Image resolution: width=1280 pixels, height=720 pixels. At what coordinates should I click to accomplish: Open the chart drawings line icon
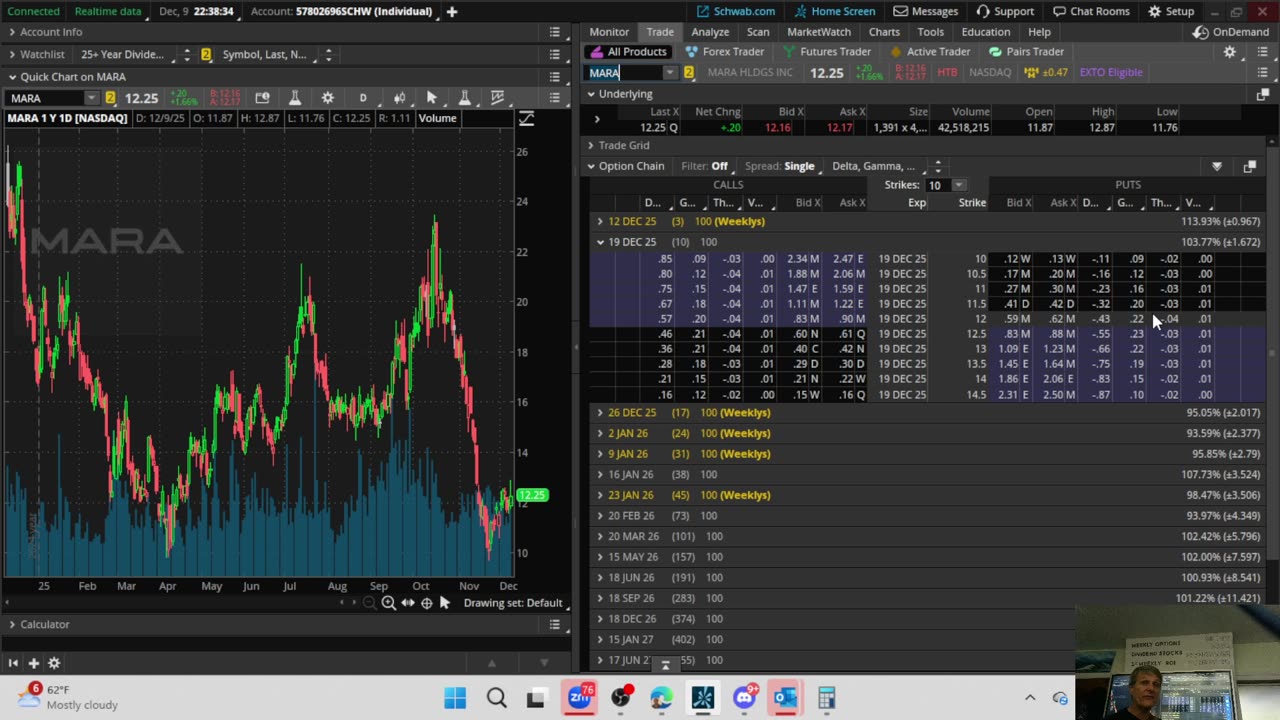point(497,98)
